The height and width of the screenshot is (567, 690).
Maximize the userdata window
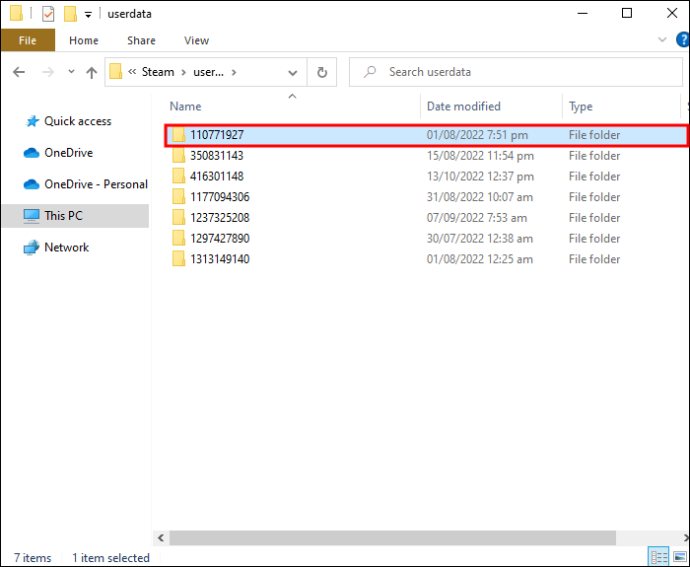[x=627, y=13]
